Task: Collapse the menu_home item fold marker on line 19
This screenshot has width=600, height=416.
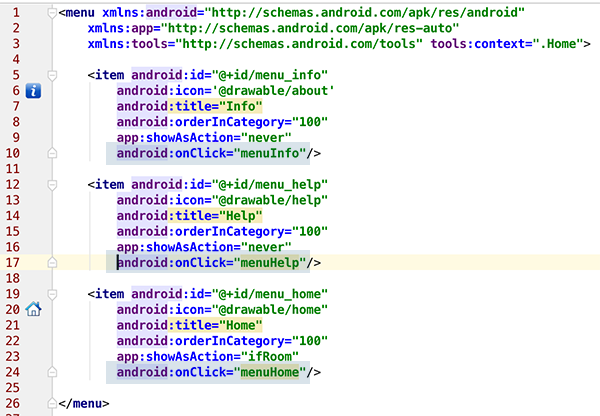Action: pos(52,294)
